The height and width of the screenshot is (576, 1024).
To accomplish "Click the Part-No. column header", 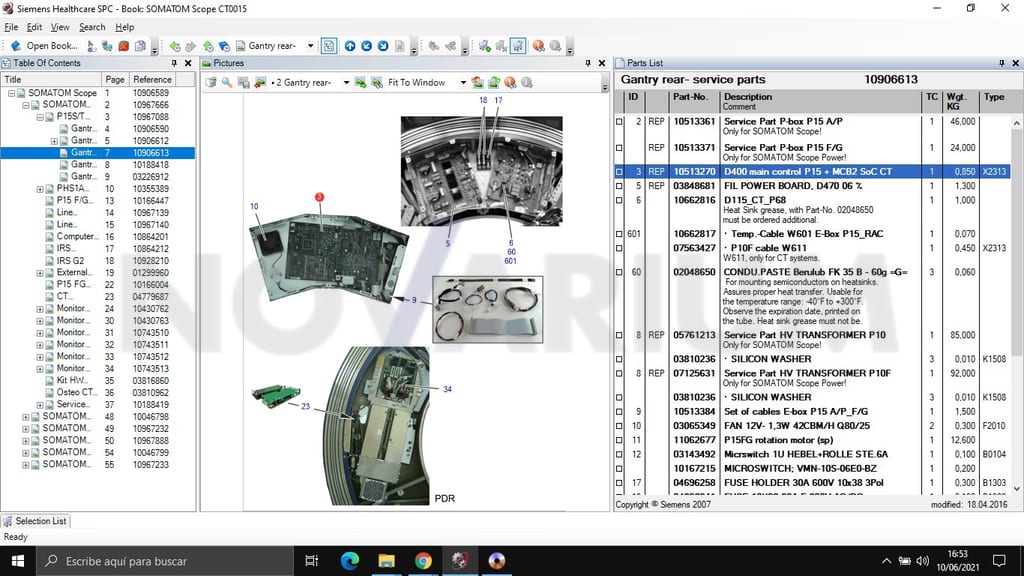I will point(694,101).
